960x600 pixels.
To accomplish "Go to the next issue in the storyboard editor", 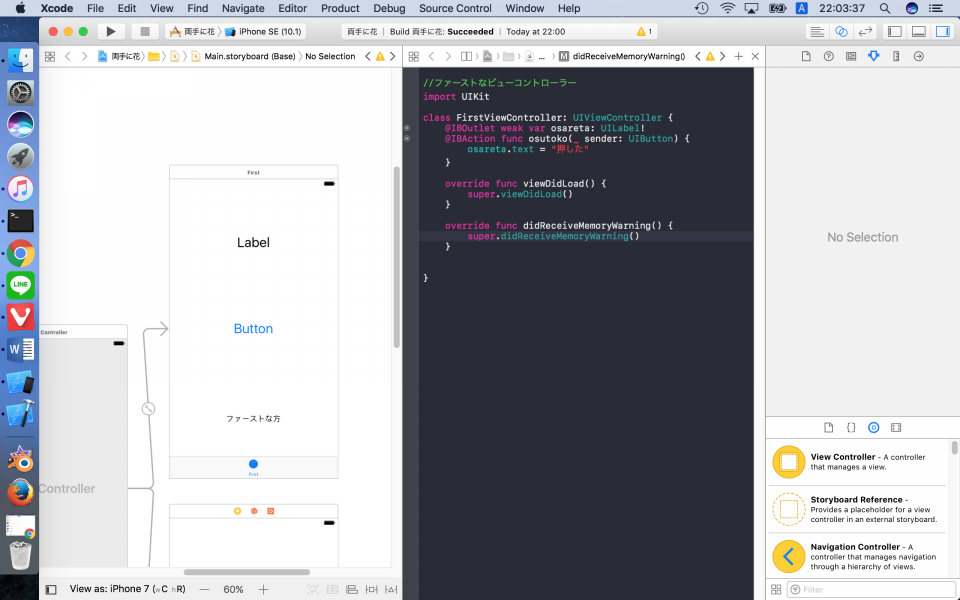I will (x=392, y=56).
